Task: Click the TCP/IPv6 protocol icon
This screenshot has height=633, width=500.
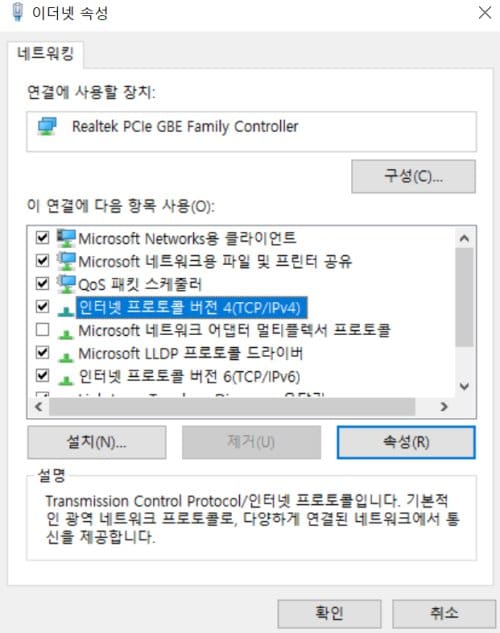Action: coord(66,380)
